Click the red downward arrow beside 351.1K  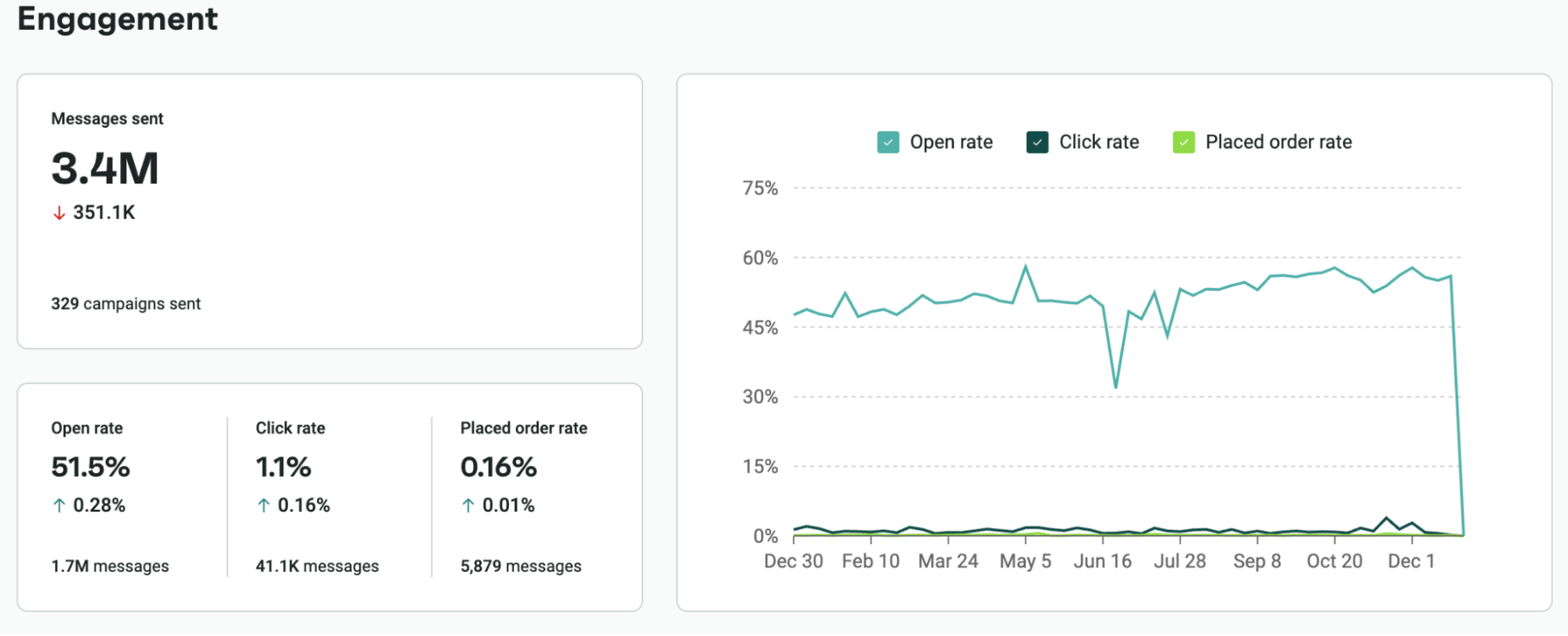(x=58, y=212)
